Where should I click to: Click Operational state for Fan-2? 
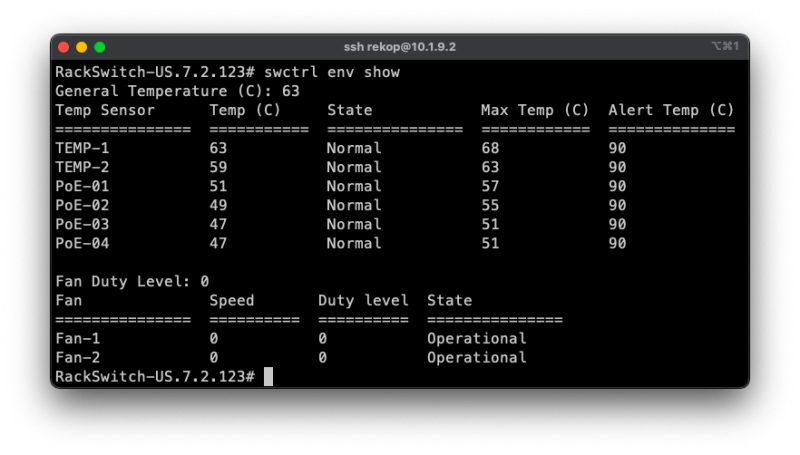coord(477,358)
